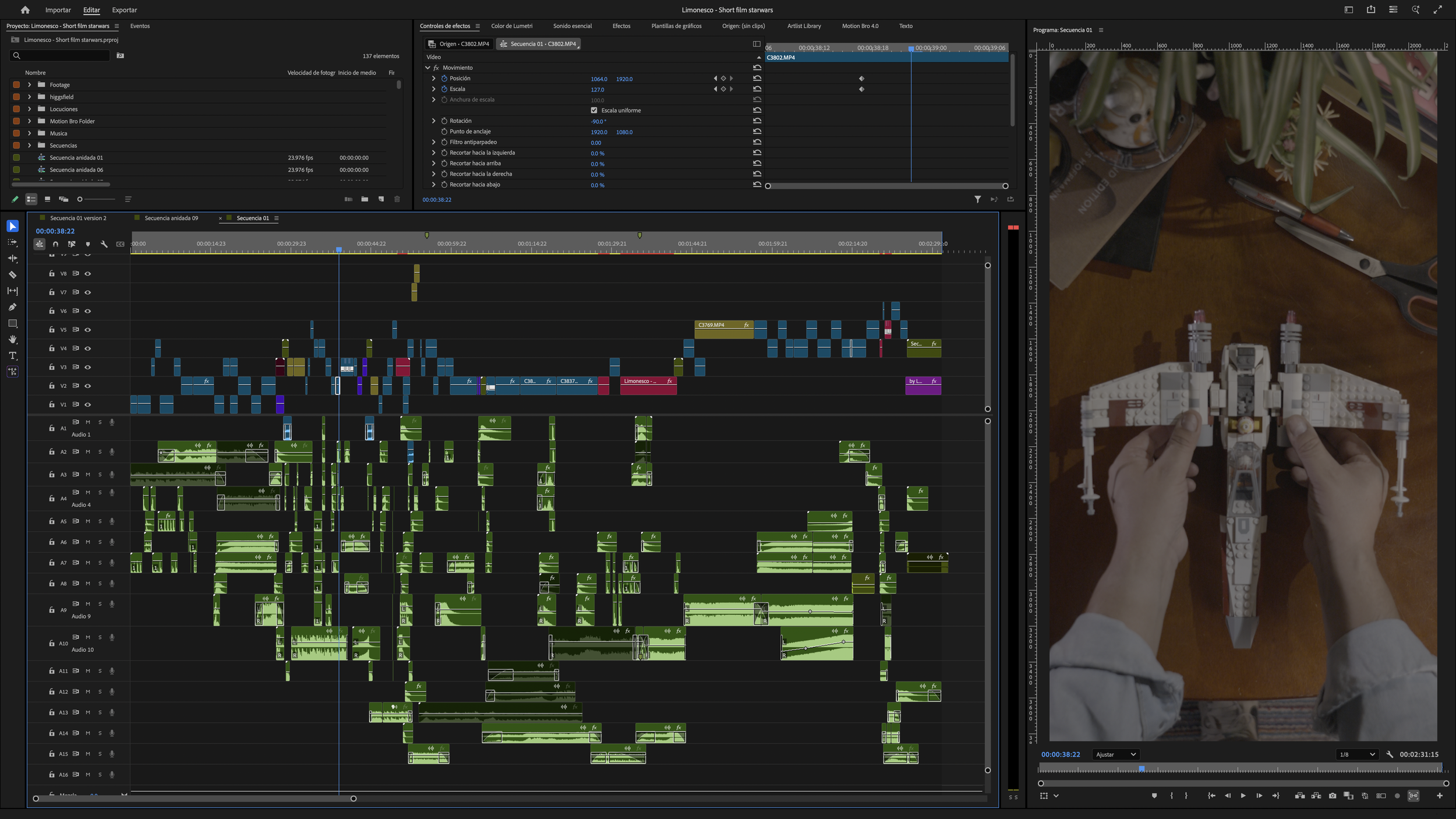
Task: Click new bin folder icon in project panel
Action: point(365,199)
